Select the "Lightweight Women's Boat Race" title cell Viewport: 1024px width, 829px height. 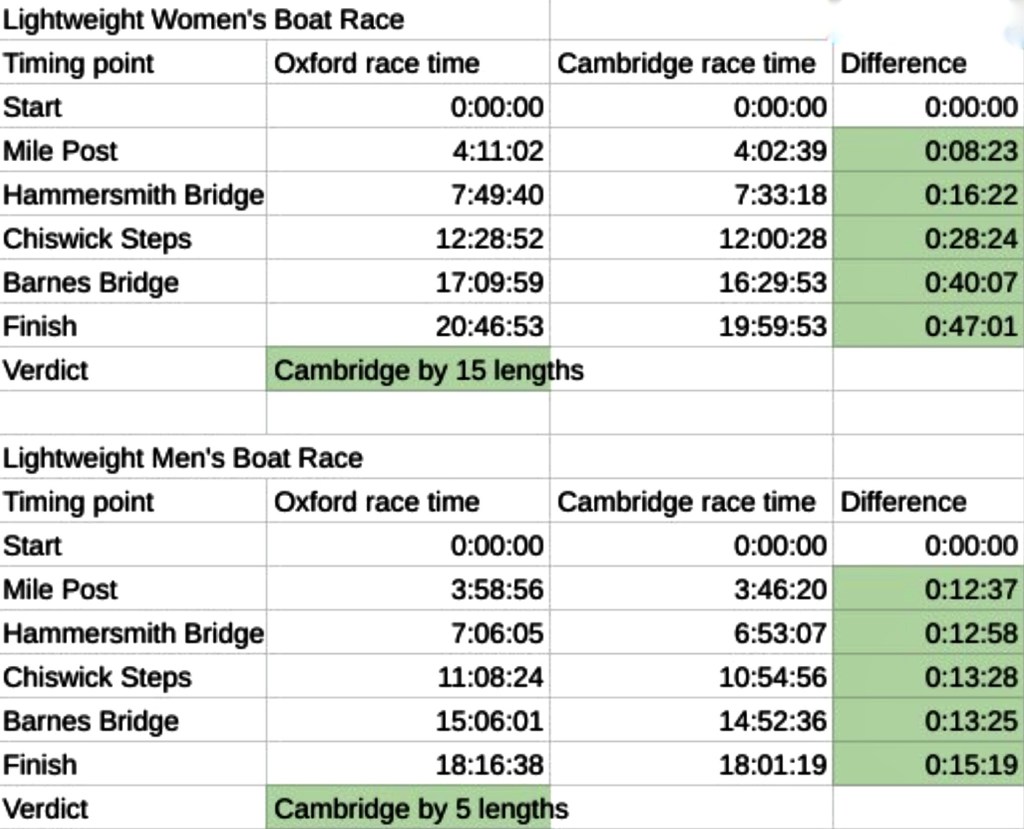point(204,19)
